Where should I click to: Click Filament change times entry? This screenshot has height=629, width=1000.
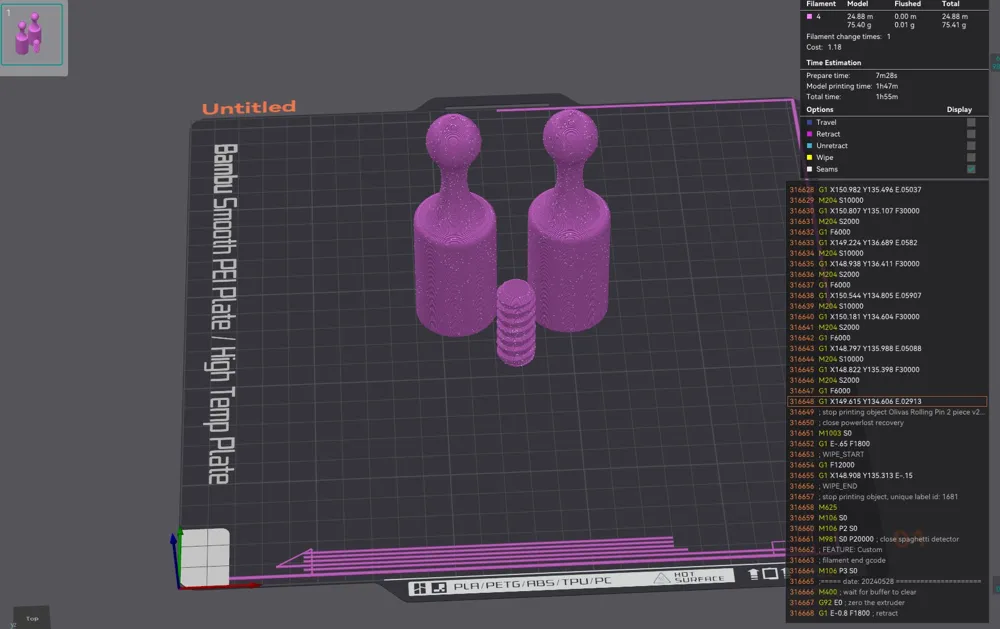848,36
